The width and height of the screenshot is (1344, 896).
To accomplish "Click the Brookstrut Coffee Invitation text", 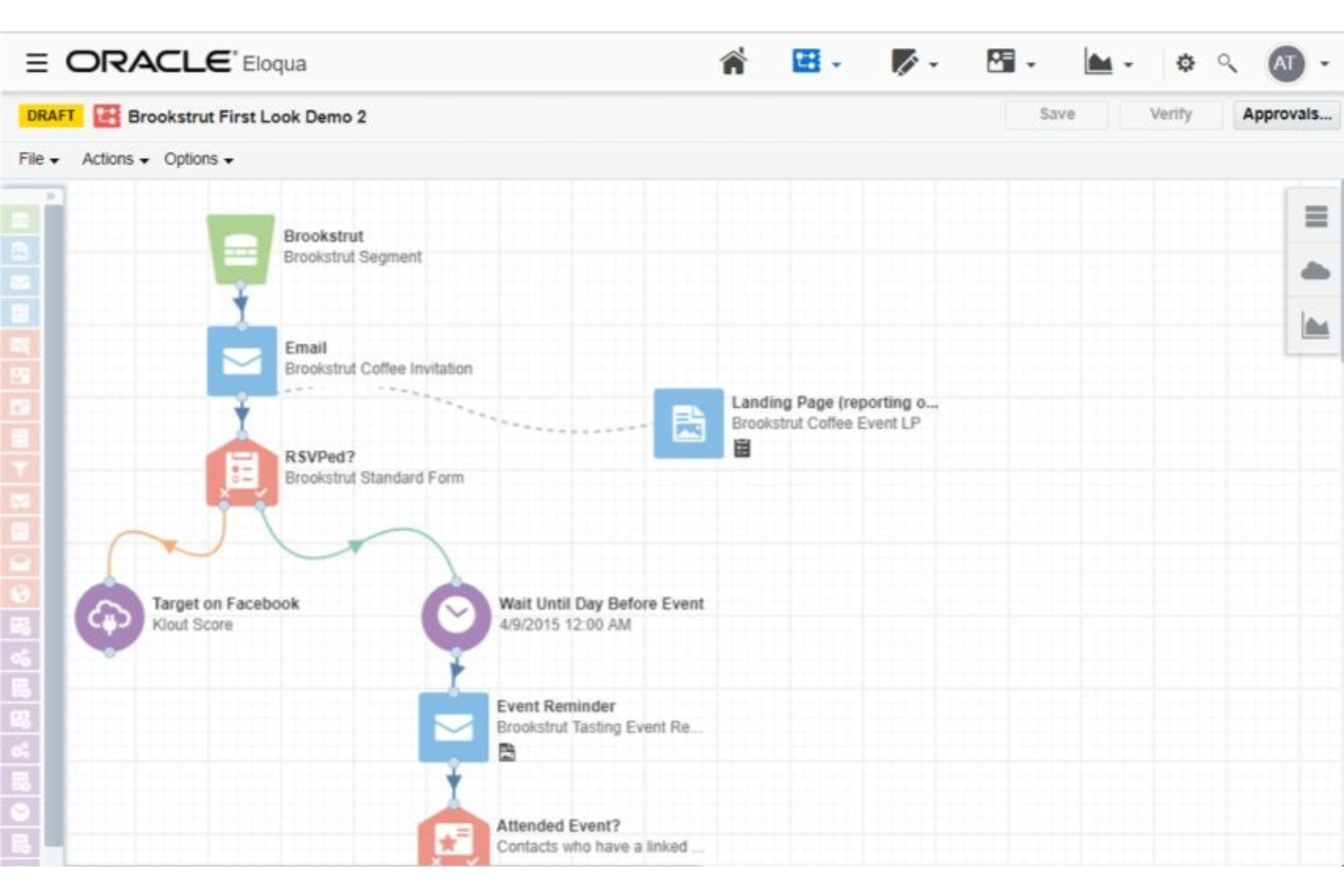I will click(x=379, y=369).
